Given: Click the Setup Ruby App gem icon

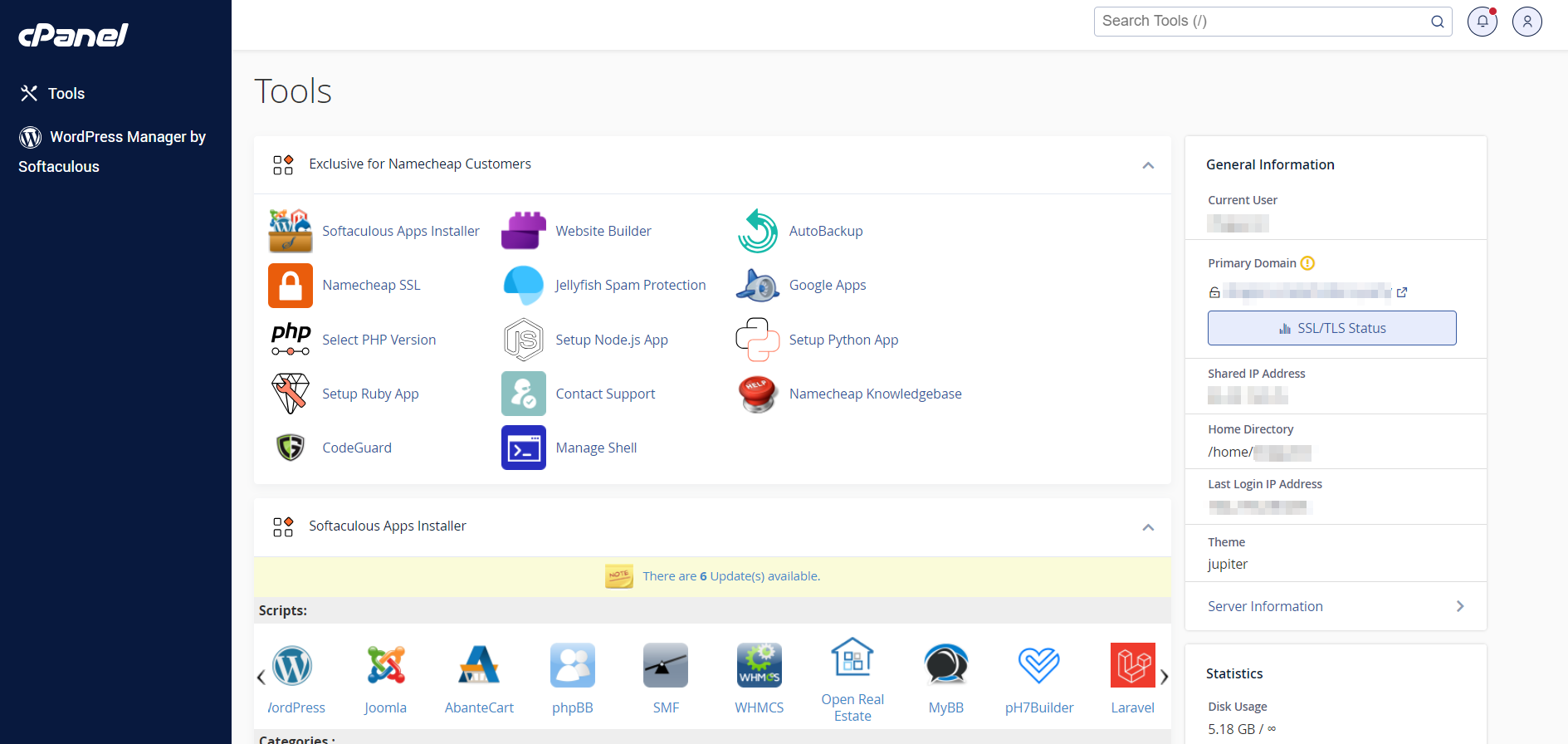Looking at the screenshot, I should click(x=291, y=394).
